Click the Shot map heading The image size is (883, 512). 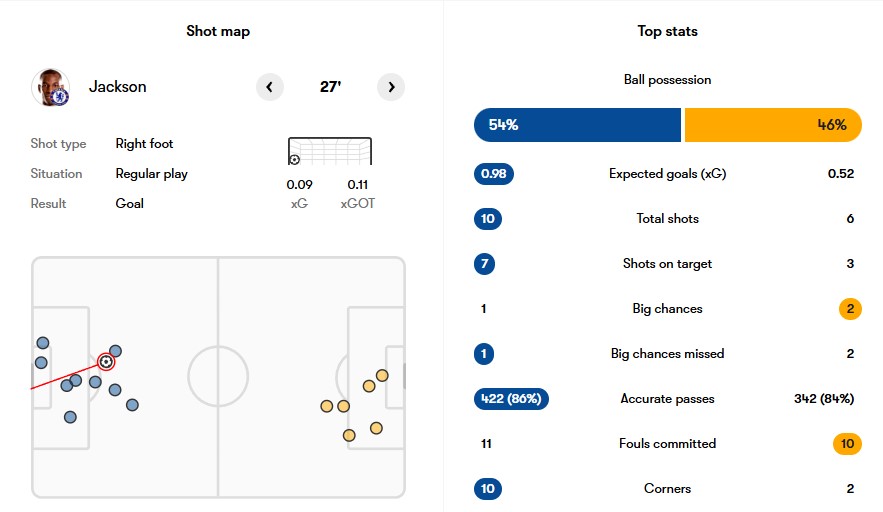pyautogui.click(x=218, y=31)
